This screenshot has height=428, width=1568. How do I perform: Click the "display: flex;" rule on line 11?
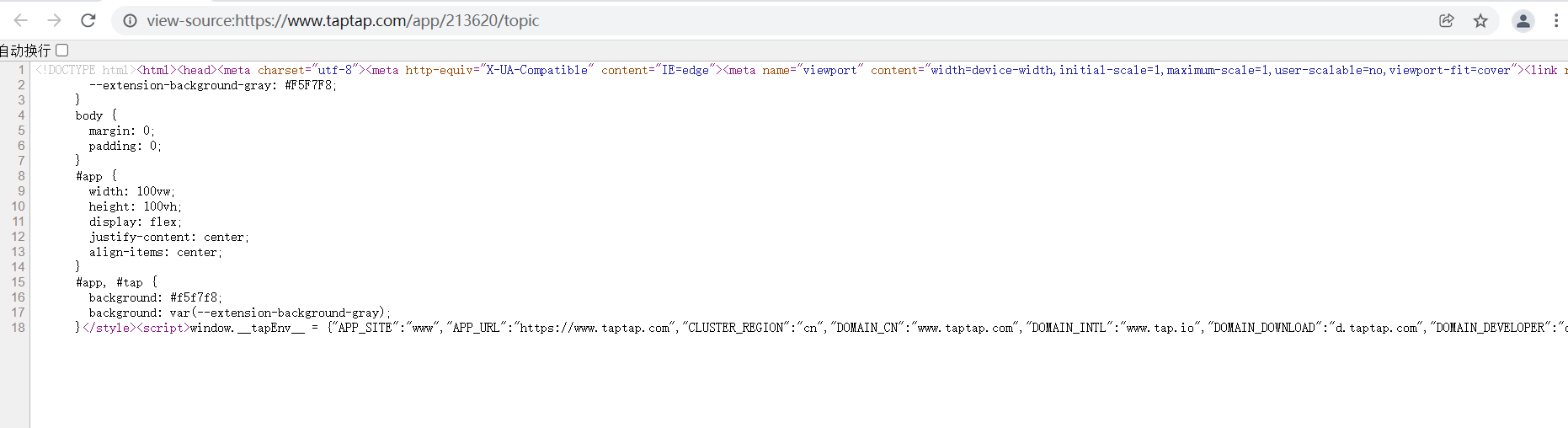coord(135,222)
